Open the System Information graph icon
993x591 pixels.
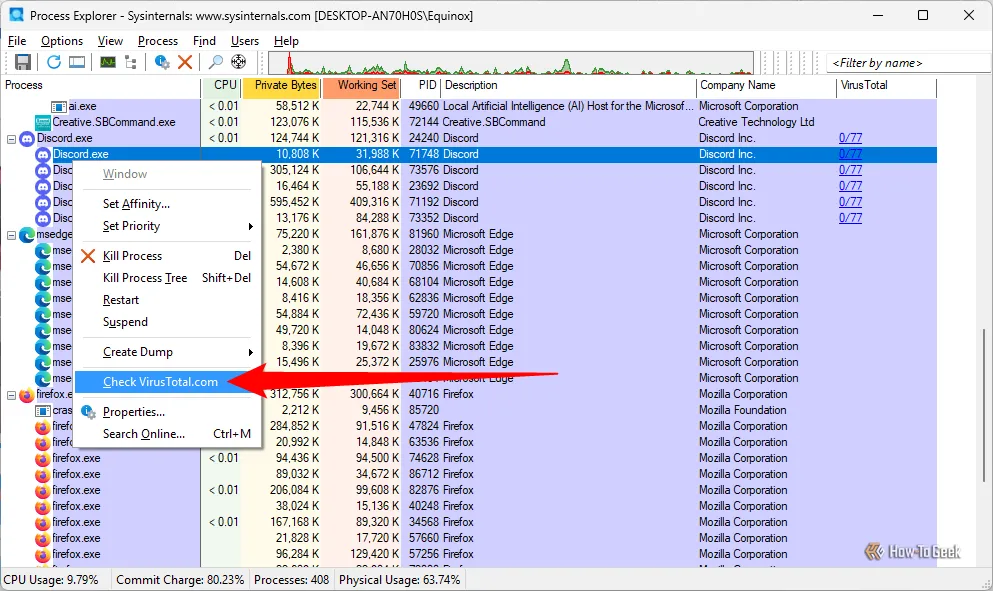tap(107, 62)
